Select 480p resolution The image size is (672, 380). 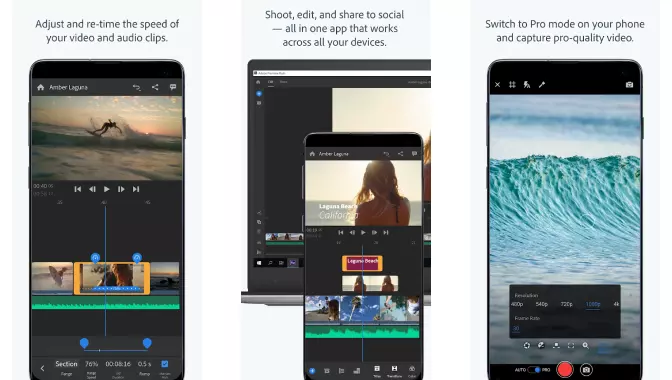[x=517, y=304]
